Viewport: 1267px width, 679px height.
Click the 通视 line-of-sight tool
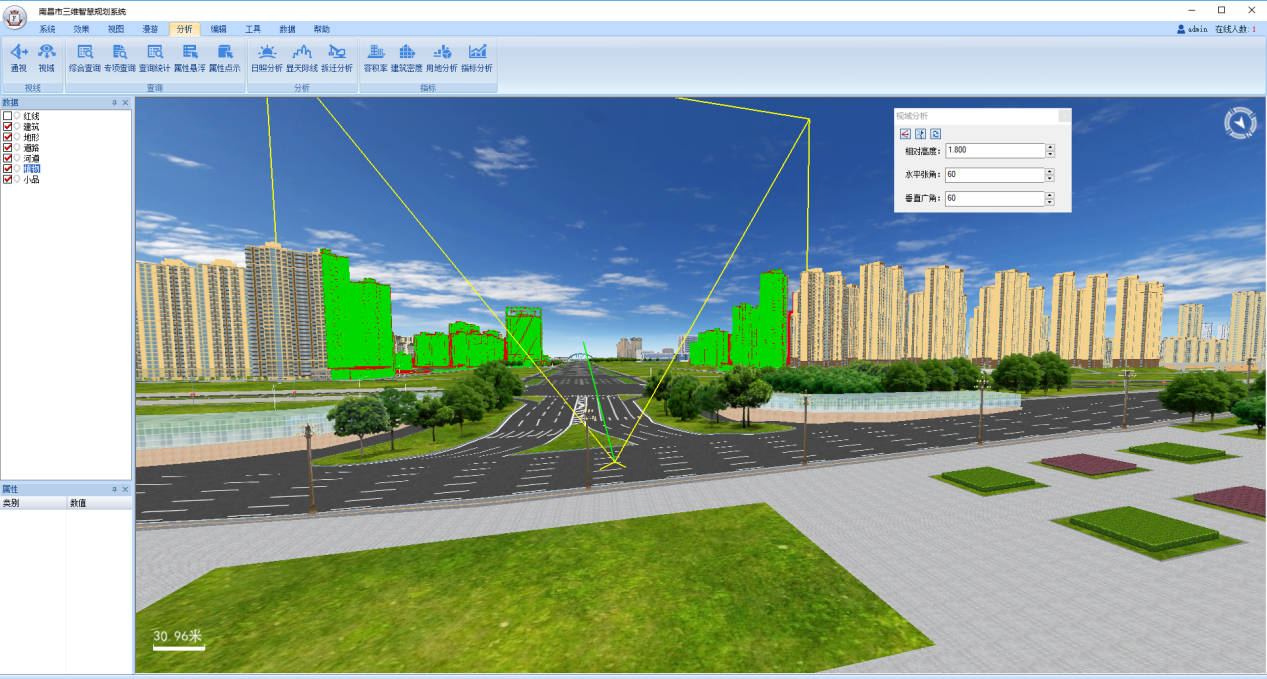(x=19, y=57)
